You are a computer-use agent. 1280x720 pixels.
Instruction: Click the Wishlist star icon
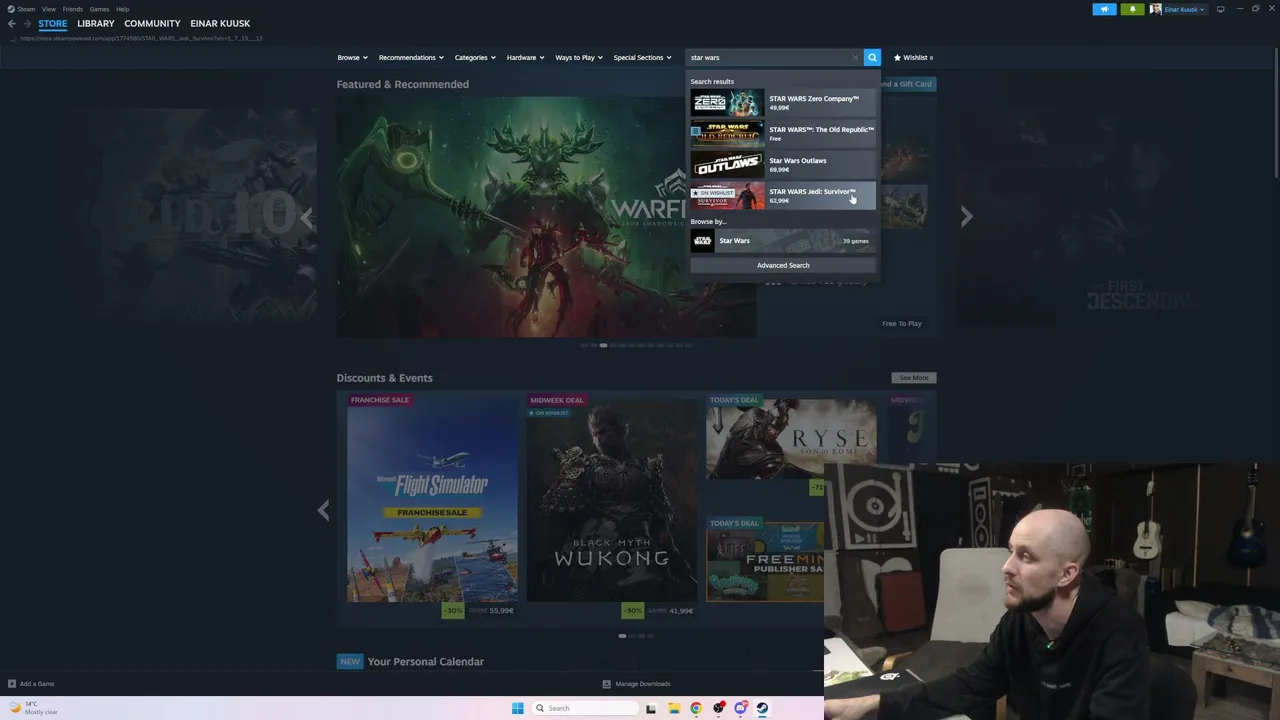click(x=897, y=58)
